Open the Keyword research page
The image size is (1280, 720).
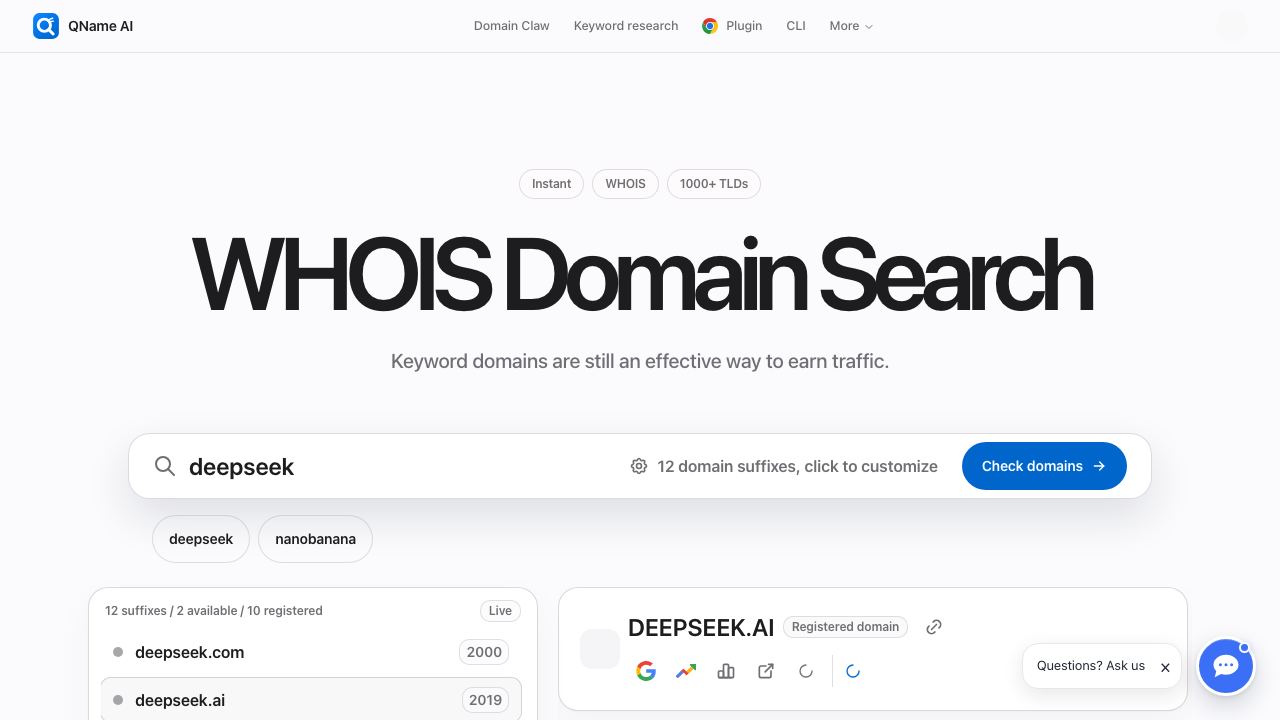[626, 26]
